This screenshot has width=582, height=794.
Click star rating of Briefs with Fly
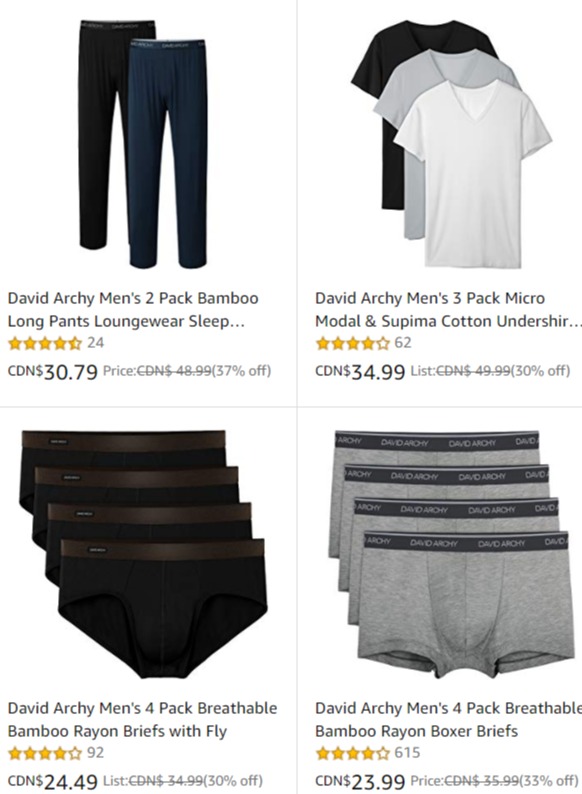point(45,753)
